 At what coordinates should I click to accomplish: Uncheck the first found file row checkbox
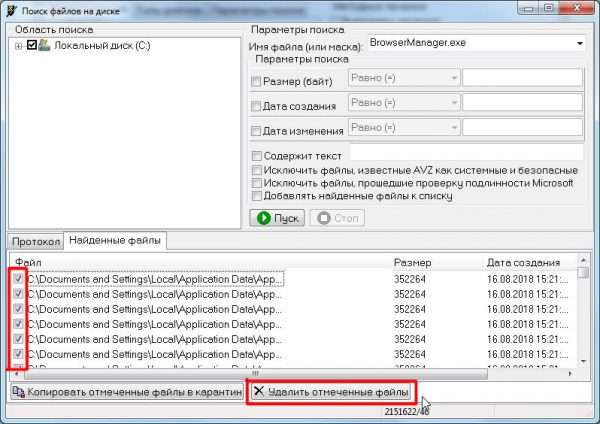(x=18, y=279)
